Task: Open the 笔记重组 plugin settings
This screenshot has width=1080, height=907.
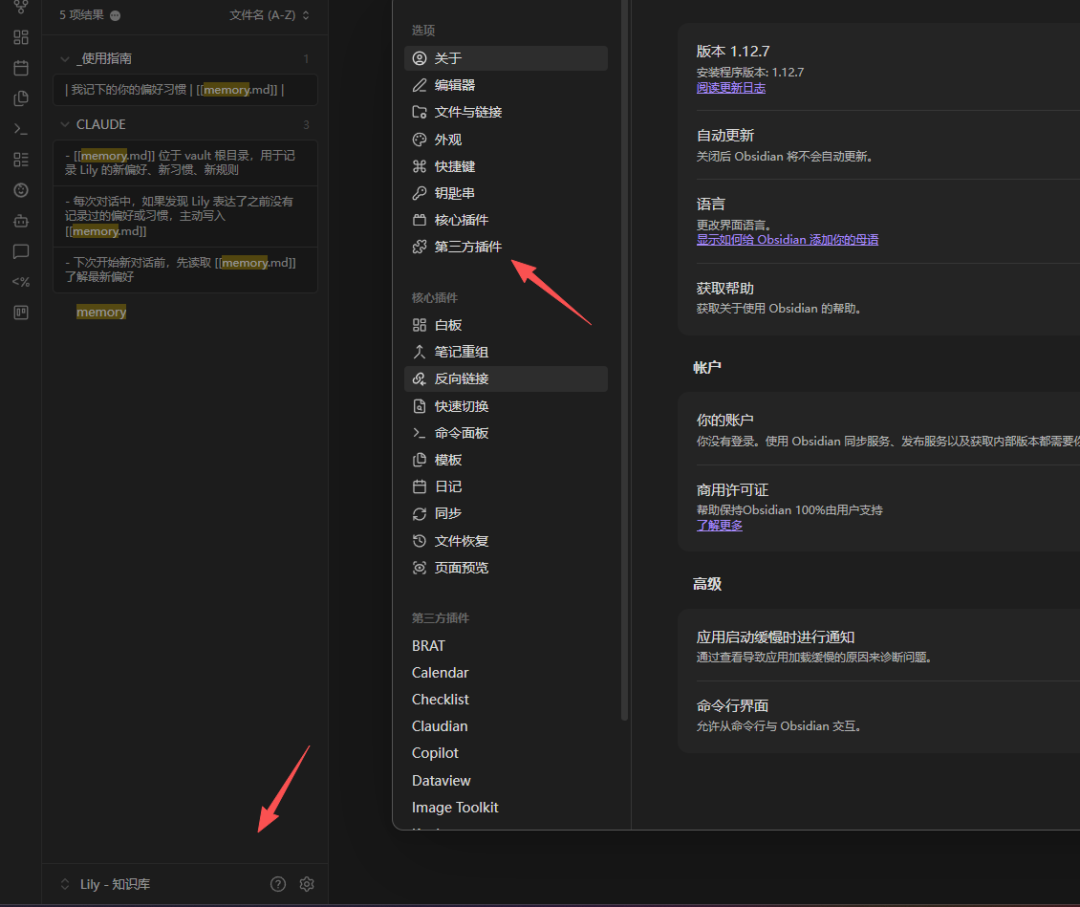Action: pos(506,352)
